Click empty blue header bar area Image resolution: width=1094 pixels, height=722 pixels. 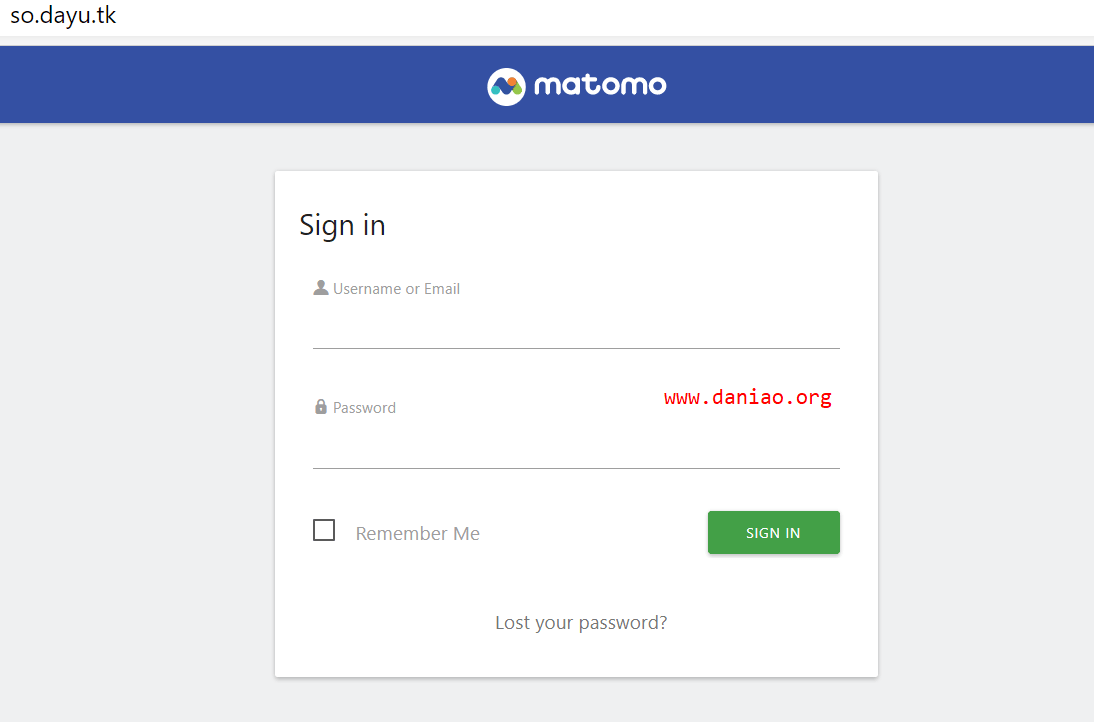(x=209, y=84)
